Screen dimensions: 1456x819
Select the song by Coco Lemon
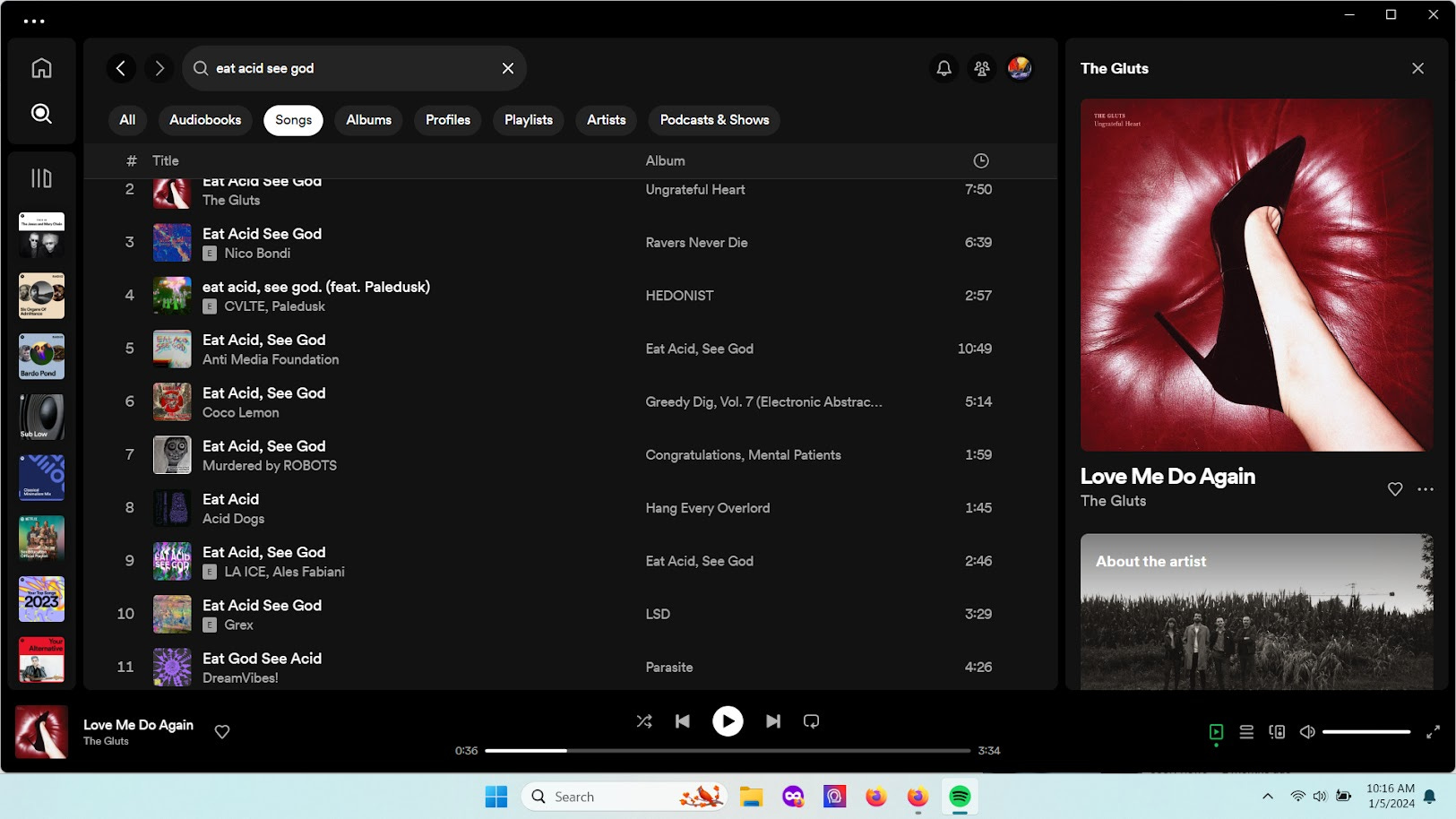tap(570, 402)
